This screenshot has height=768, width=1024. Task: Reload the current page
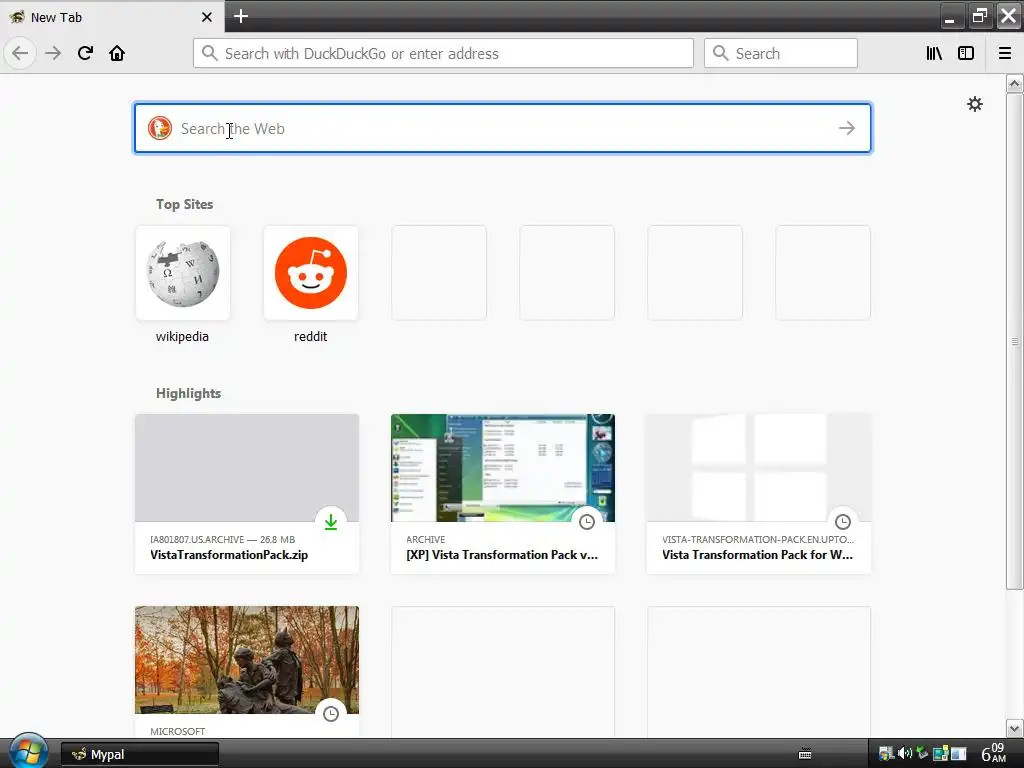coord(85,53)
